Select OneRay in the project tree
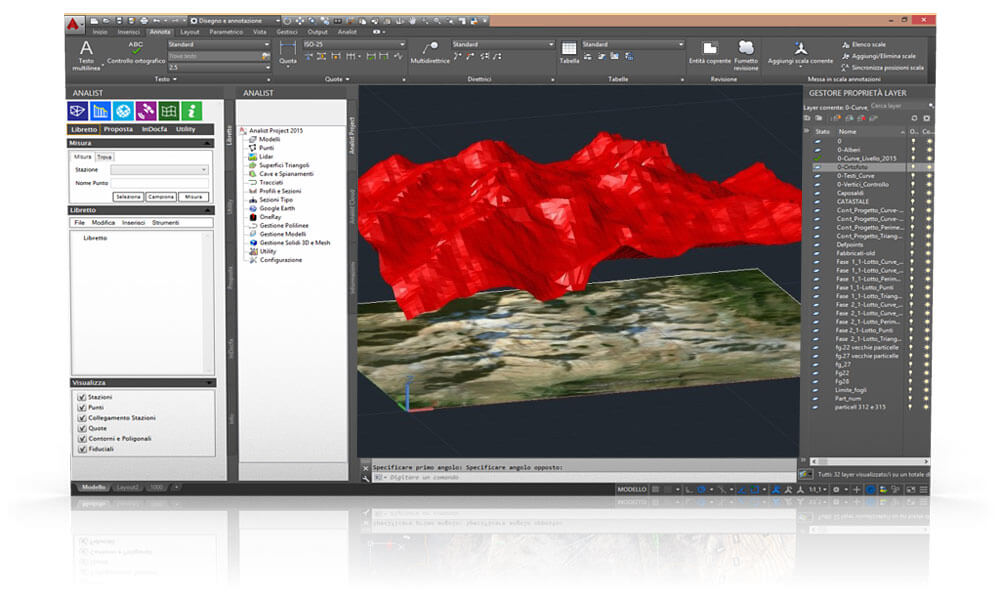This screenshot has width=1000, height=602. [x=265, y=217]
